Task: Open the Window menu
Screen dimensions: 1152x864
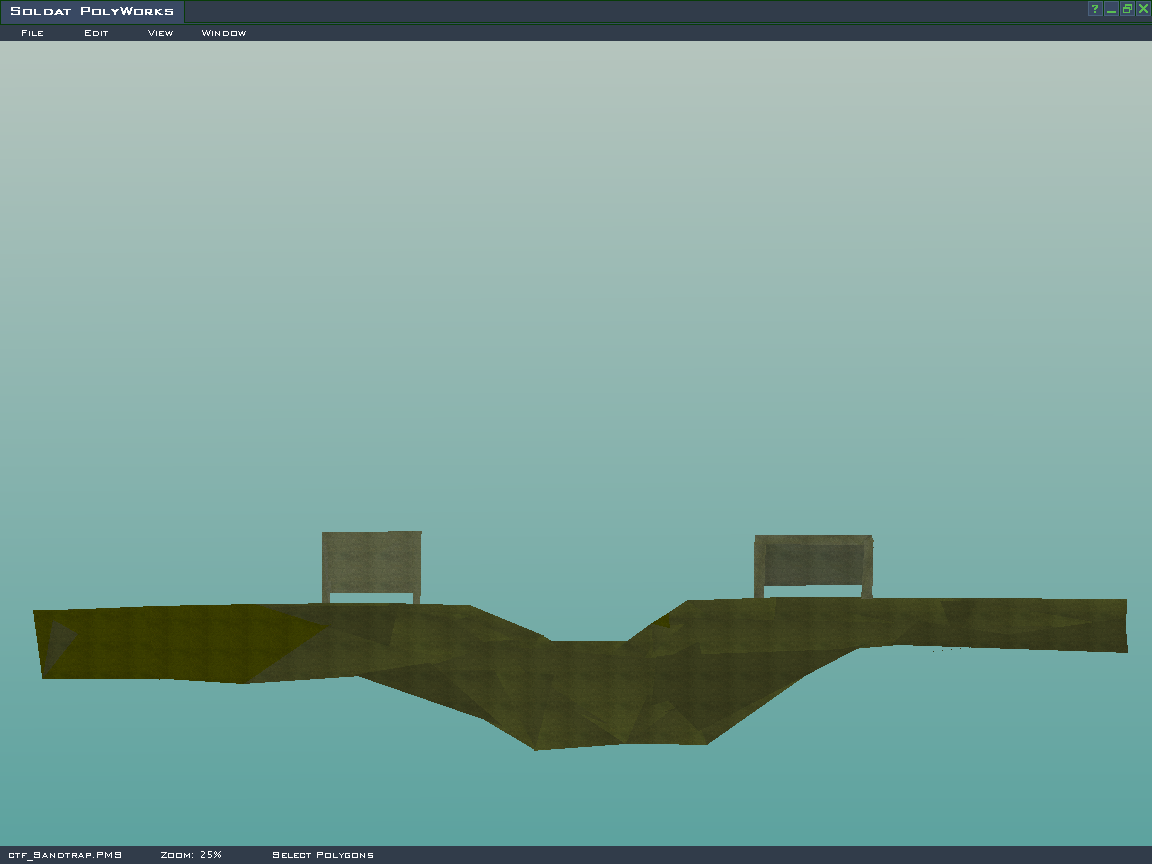Action: (224, 33)
